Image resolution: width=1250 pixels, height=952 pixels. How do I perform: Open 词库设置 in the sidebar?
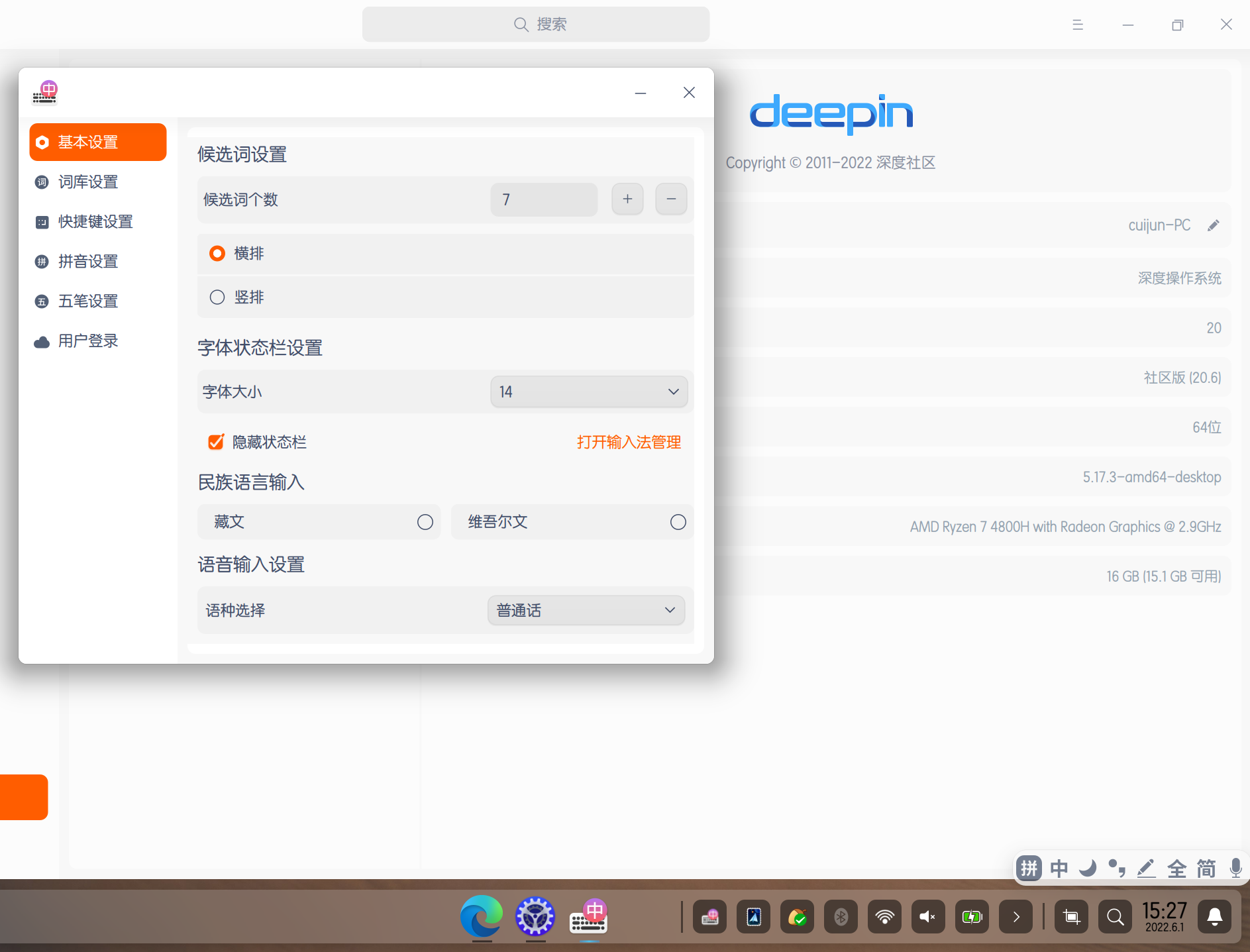coord(98,182)
